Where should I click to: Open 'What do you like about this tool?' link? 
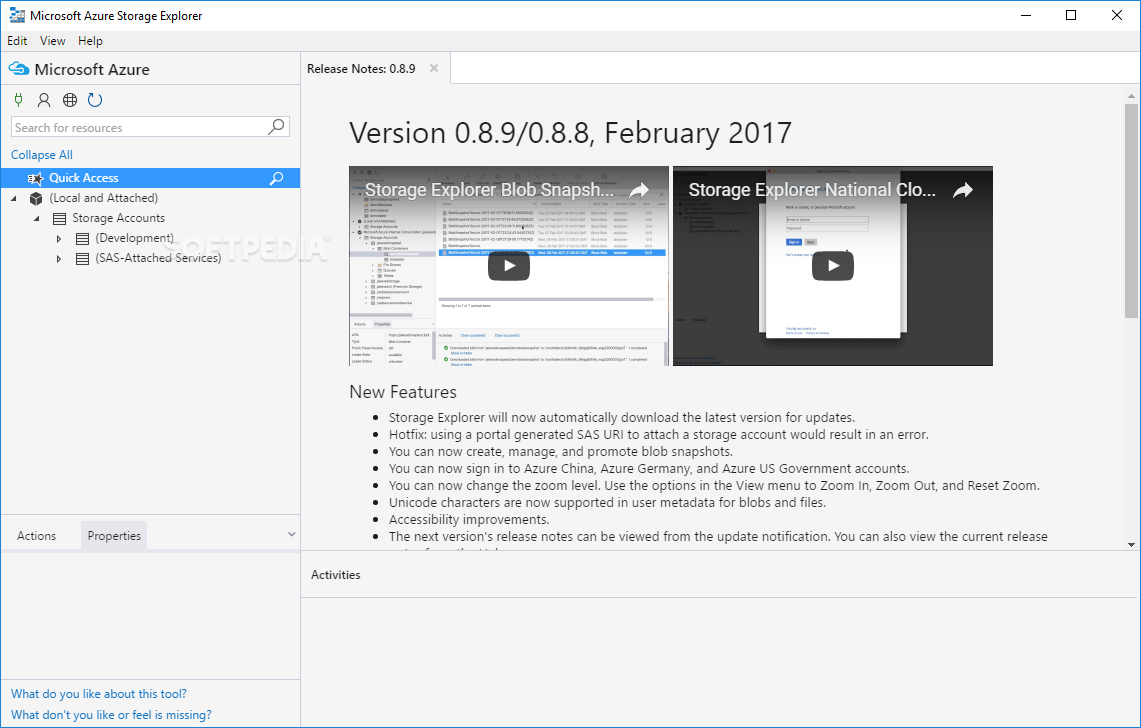(x=99, y=694)
